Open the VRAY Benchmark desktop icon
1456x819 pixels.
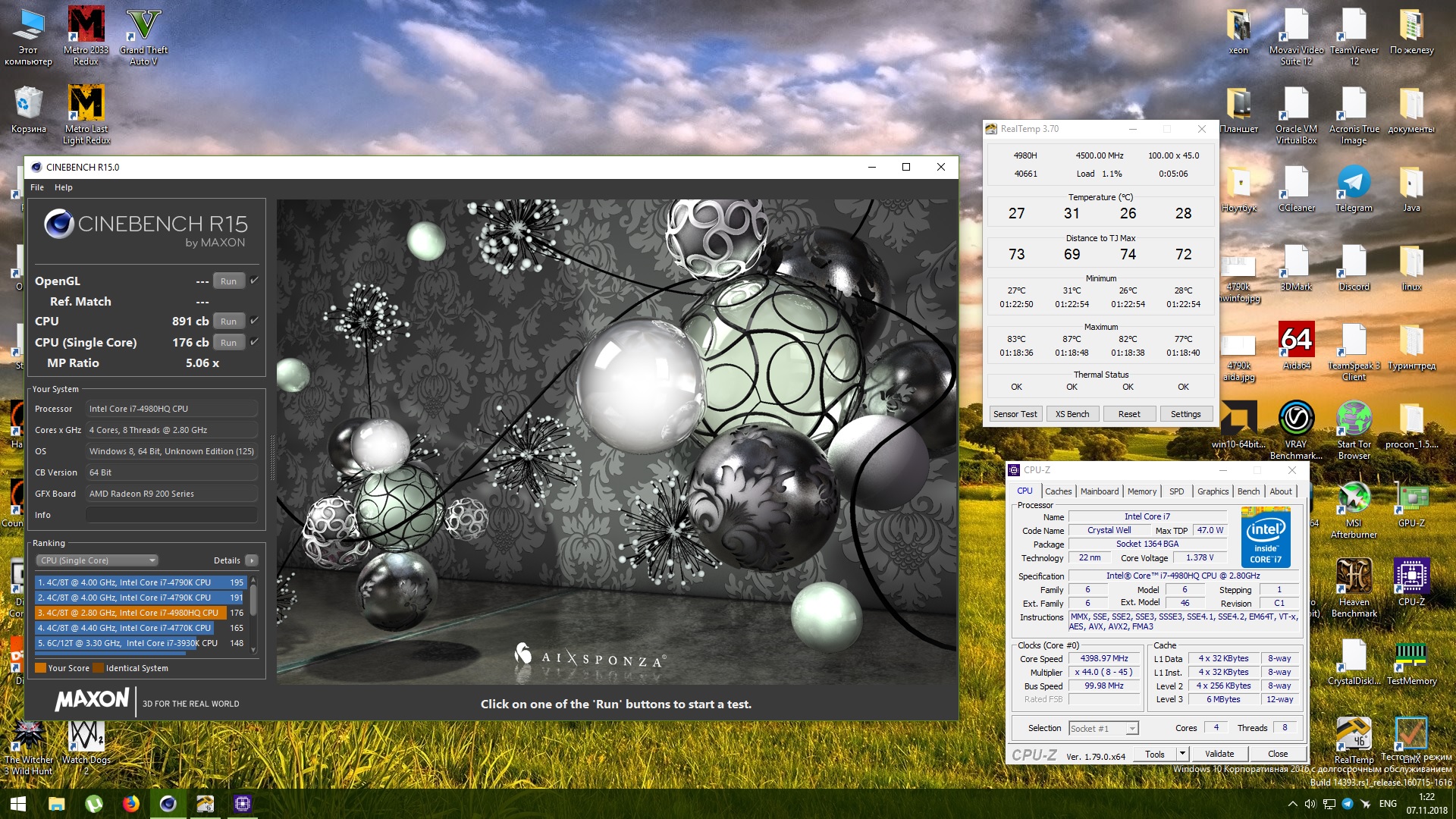pos(1296,419)
